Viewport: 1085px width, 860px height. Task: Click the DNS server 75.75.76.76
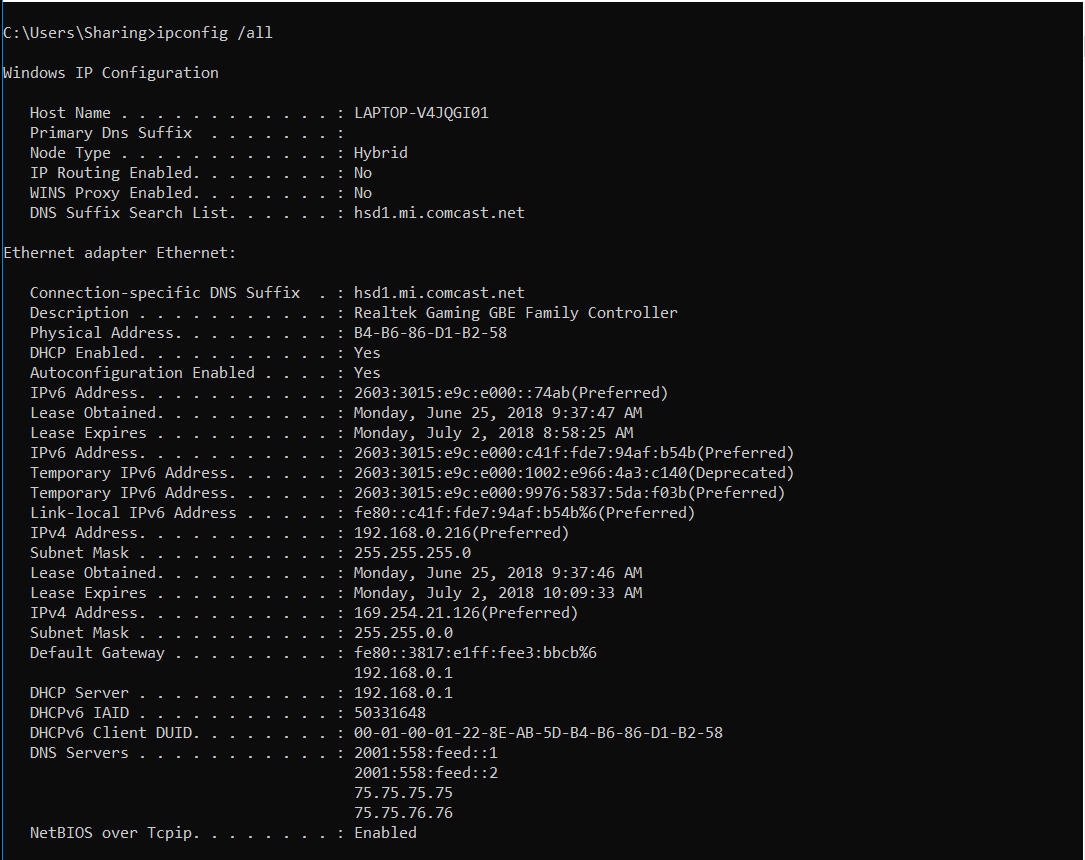tap(403, 813)
